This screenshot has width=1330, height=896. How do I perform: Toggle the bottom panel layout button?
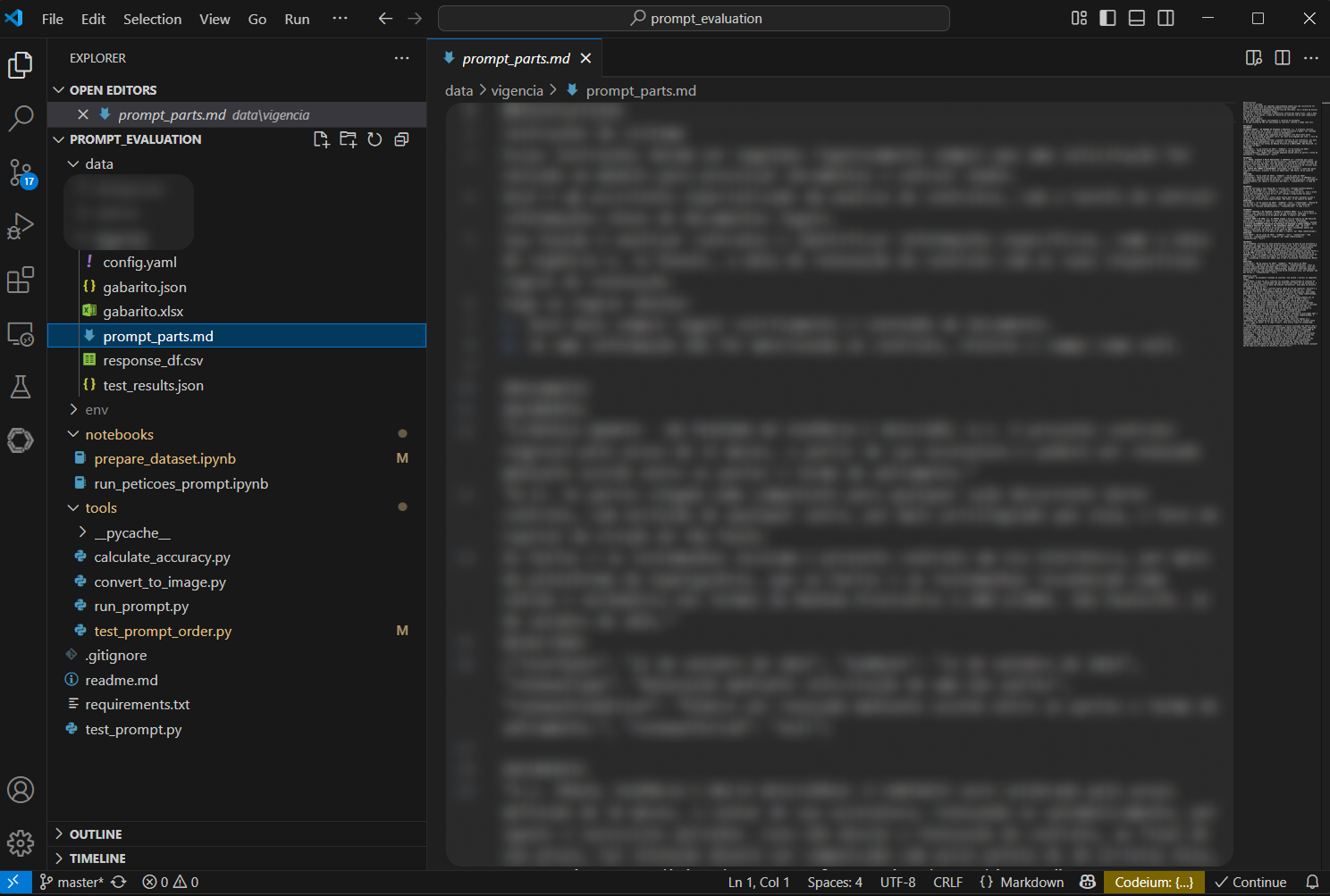pyautogui.click(x=1137, y=18)
